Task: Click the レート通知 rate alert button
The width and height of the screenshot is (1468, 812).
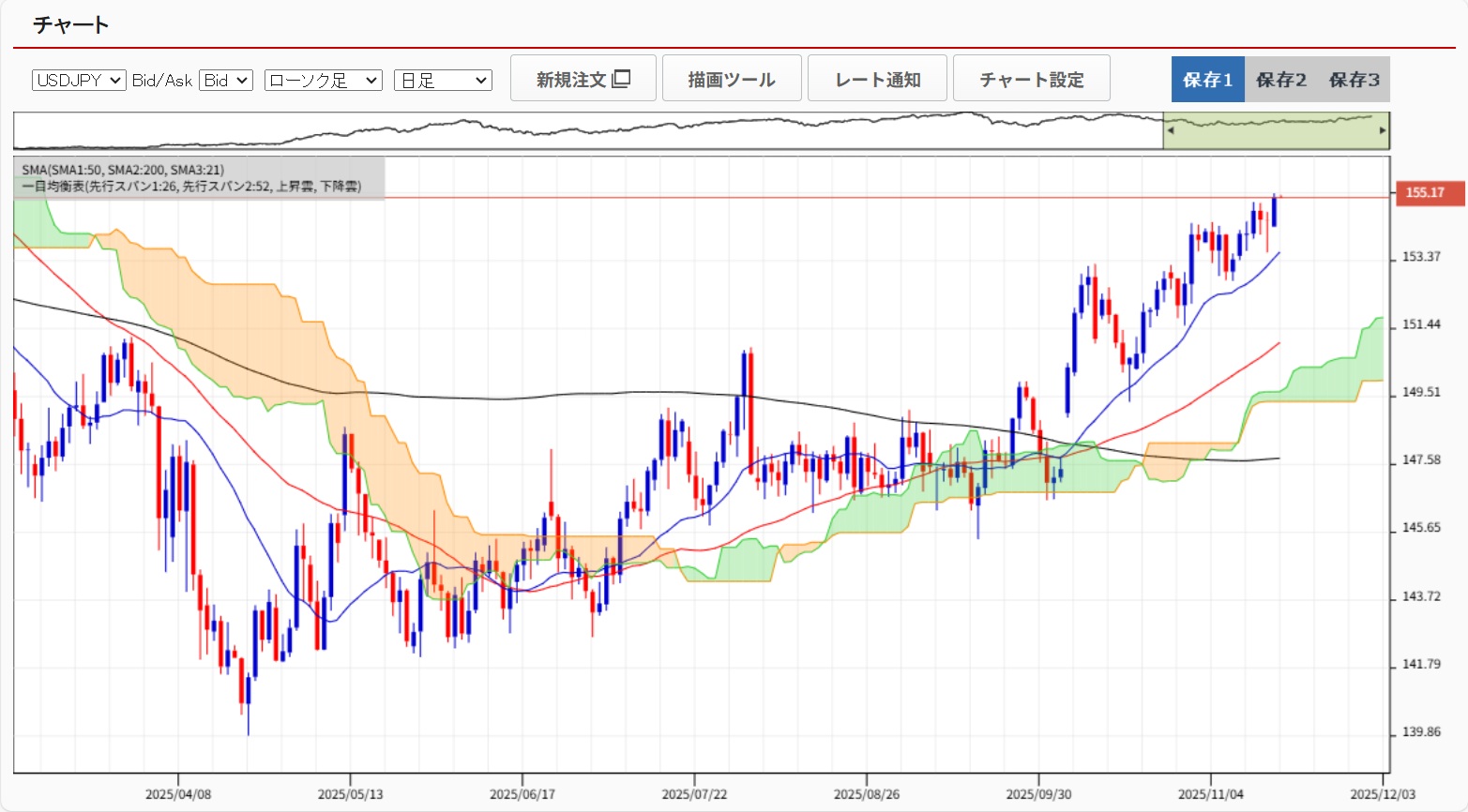Action: coord(877,79)
